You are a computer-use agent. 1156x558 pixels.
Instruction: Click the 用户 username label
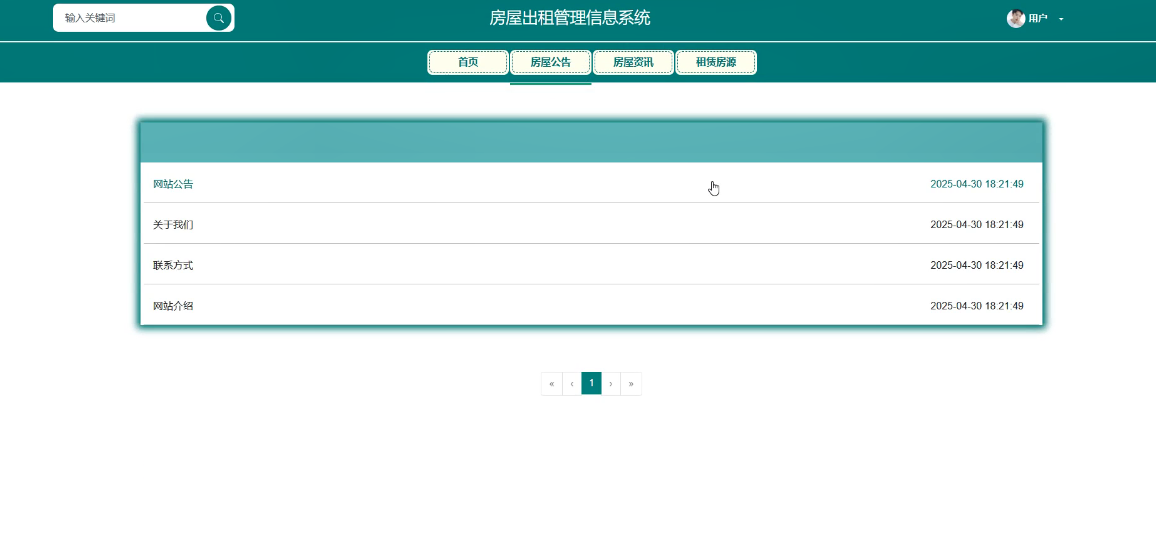tap(1038, 19)
